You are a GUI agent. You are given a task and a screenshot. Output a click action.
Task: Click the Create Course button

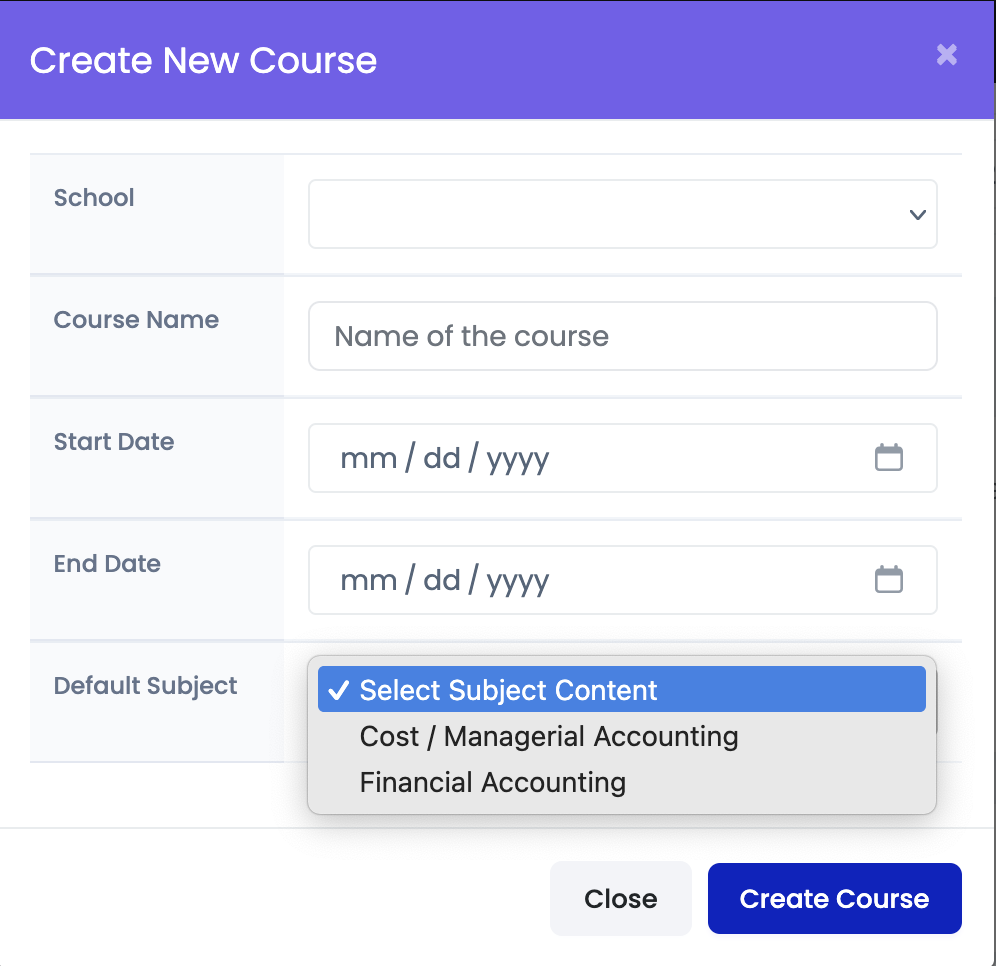click(x=834, y=898)
